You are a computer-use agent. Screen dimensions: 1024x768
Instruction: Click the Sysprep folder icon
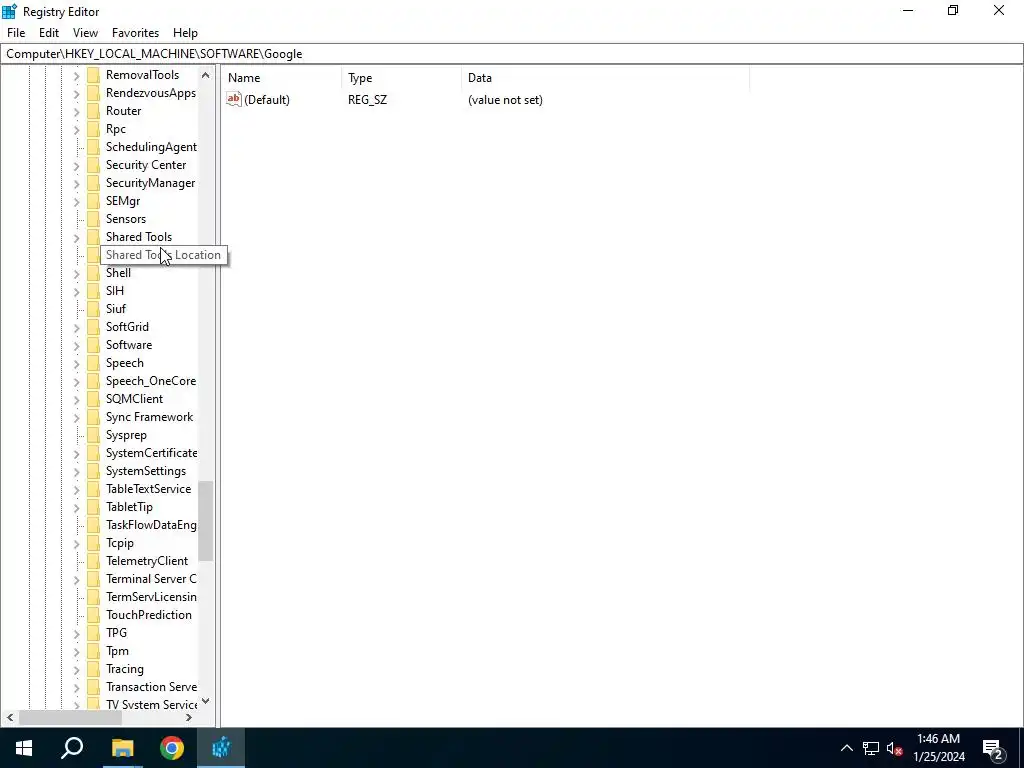click(93, 435)
